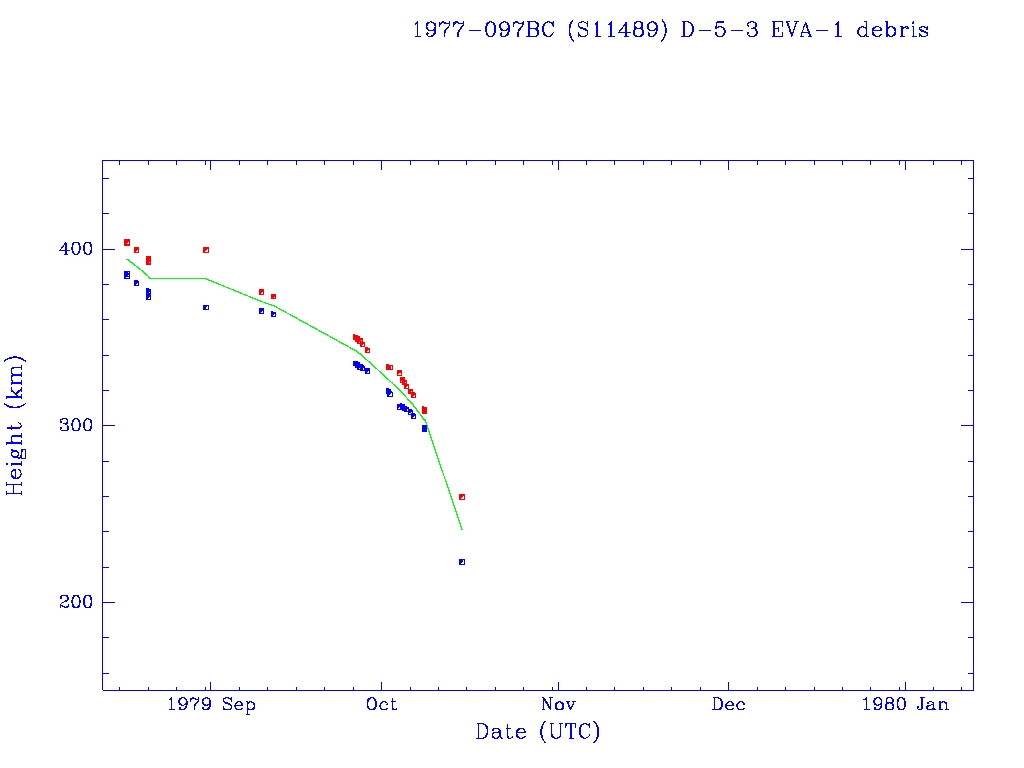This screenshot has height=768, width=1024.
Task: Click the flat green line segment before September
Action: [177, 278]
